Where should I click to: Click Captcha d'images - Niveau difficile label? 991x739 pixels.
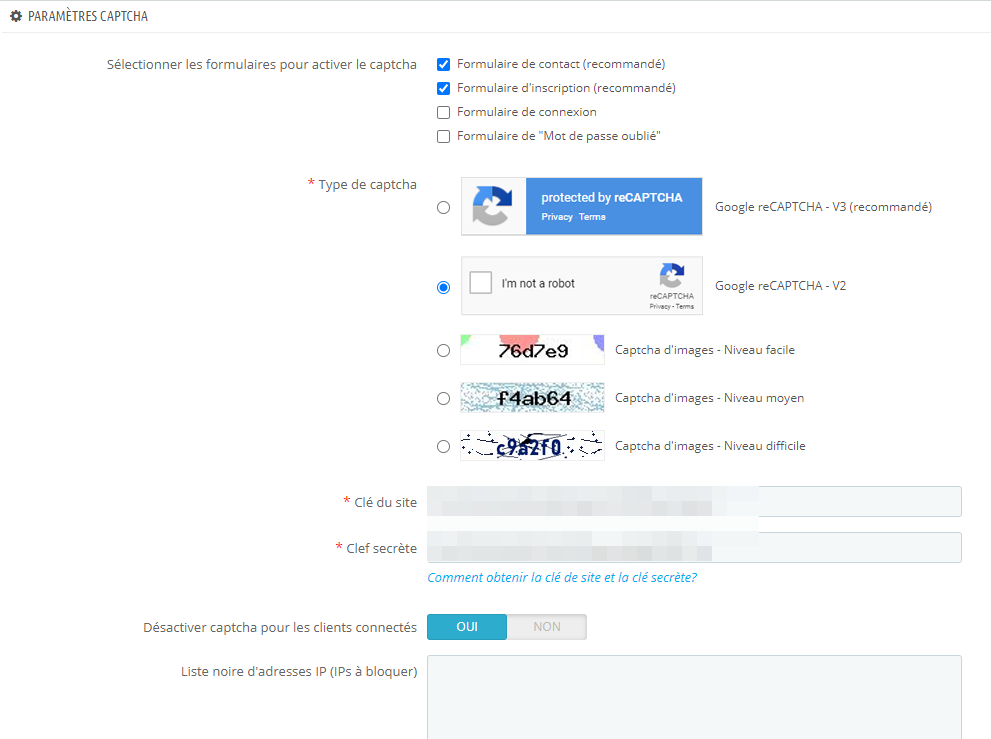coord(710,446)
